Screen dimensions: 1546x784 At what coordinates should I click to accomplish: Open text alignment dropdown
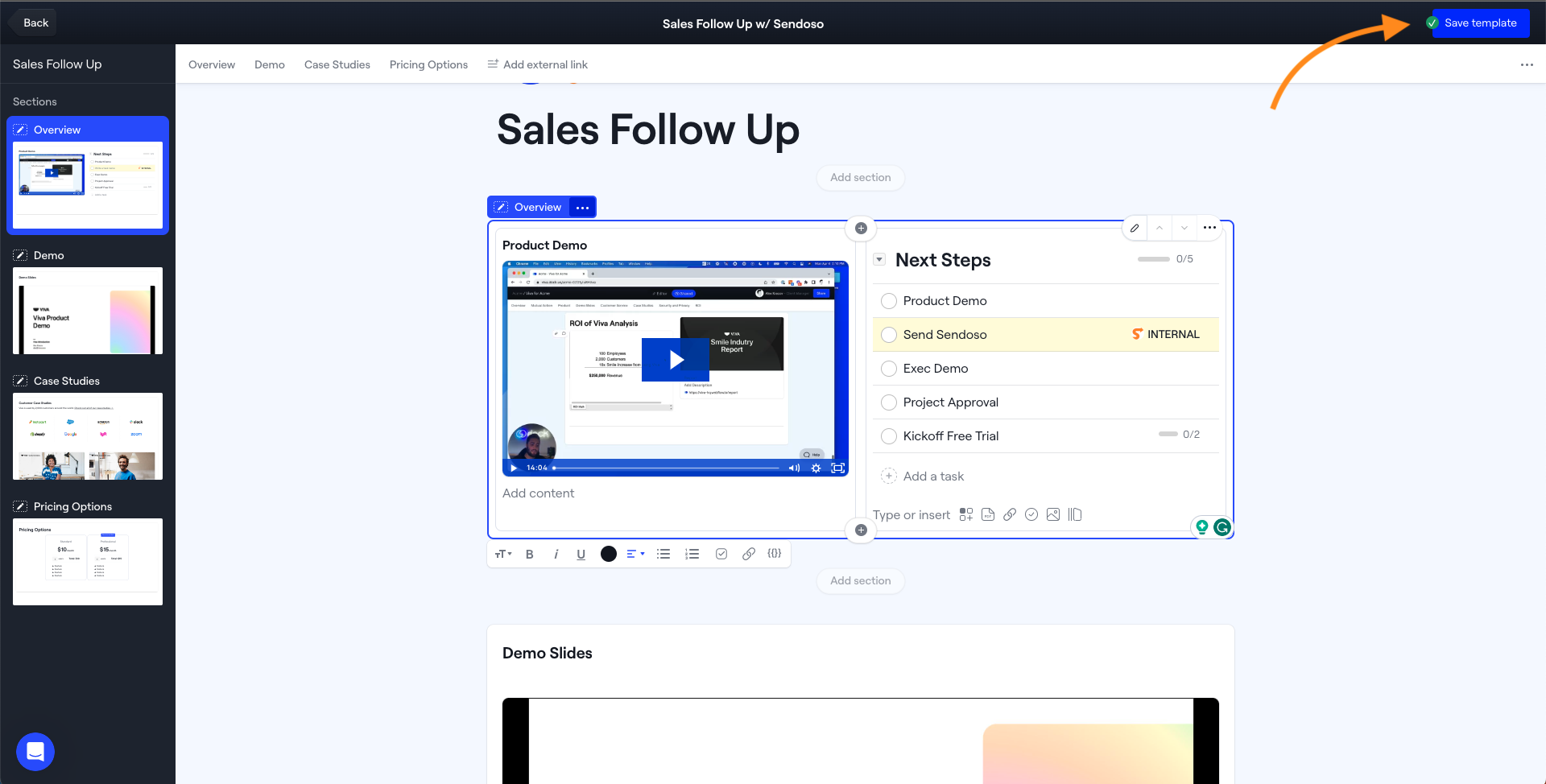(635, 554)
